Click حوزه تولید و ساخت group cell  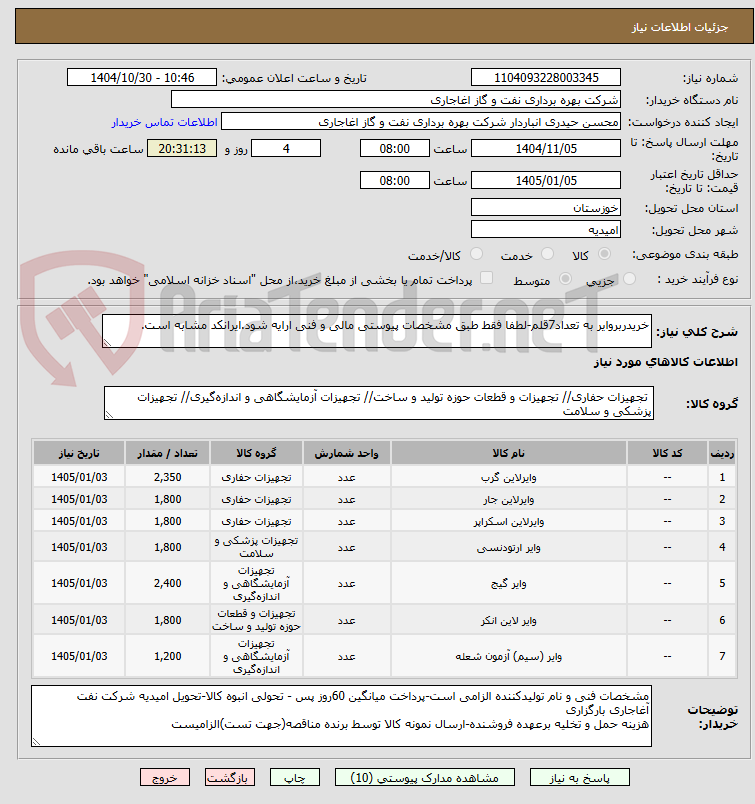[256, 620]
